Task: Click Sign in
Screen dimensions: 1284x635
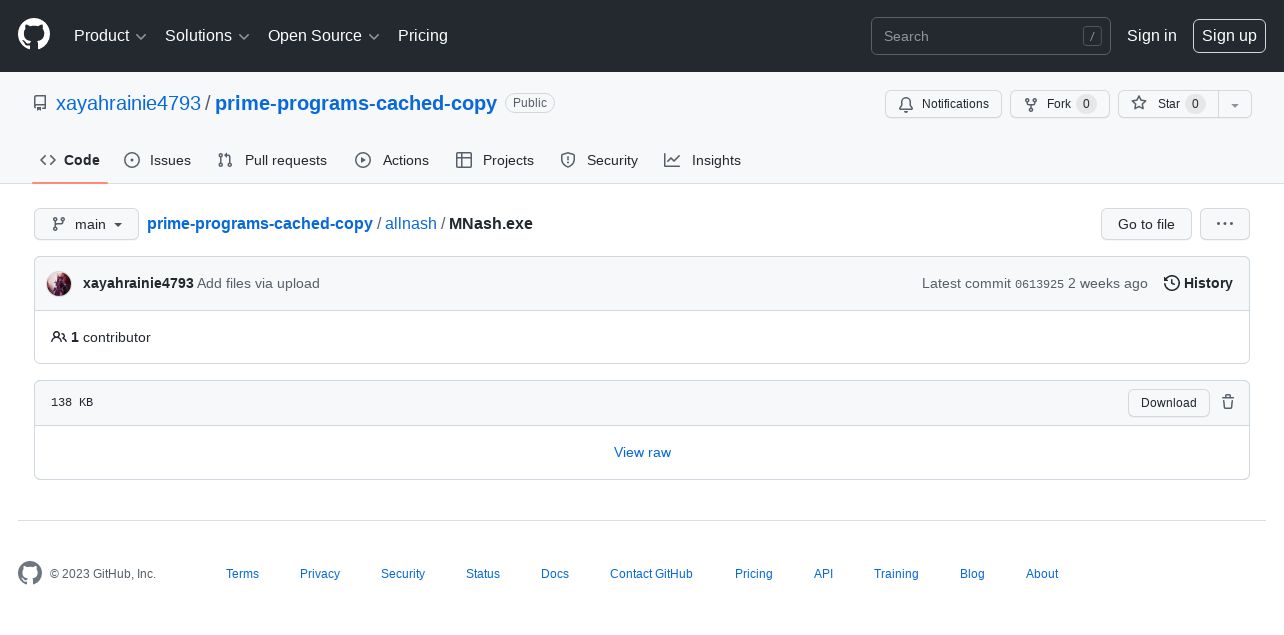Action: coord(1152,36)
